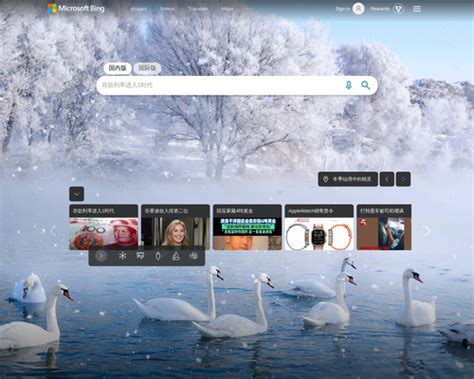474x379 pixels.
Task: Click headline above the banknote image
Action: (x=94, y=211)
